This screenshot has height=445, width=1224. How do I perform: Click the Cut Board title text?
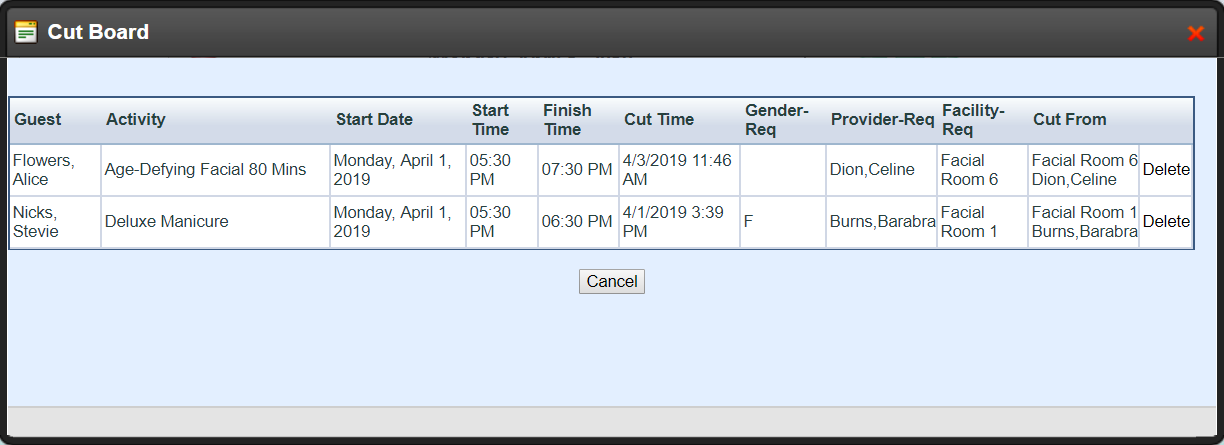point(98,32)
